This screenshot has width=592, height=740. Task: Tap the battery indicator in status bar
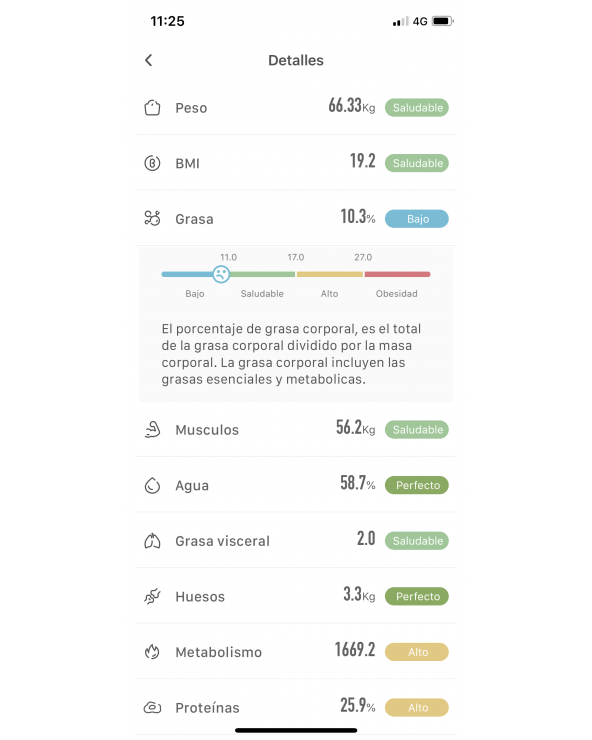click(442, 21)
